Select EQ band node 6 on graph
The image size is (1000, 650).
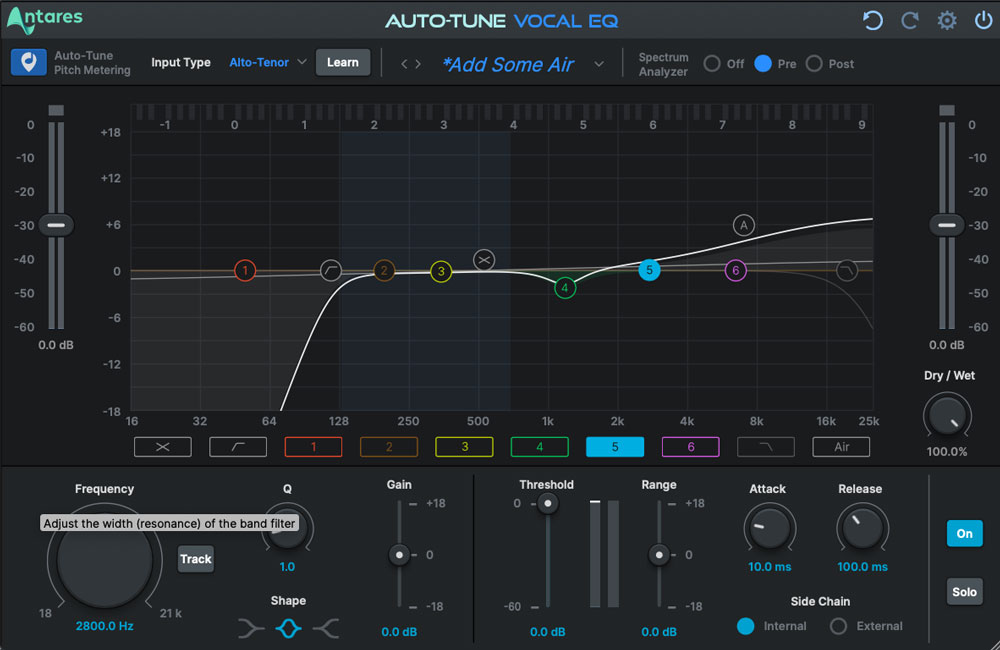pyautogui.click(x=735, y=270)
